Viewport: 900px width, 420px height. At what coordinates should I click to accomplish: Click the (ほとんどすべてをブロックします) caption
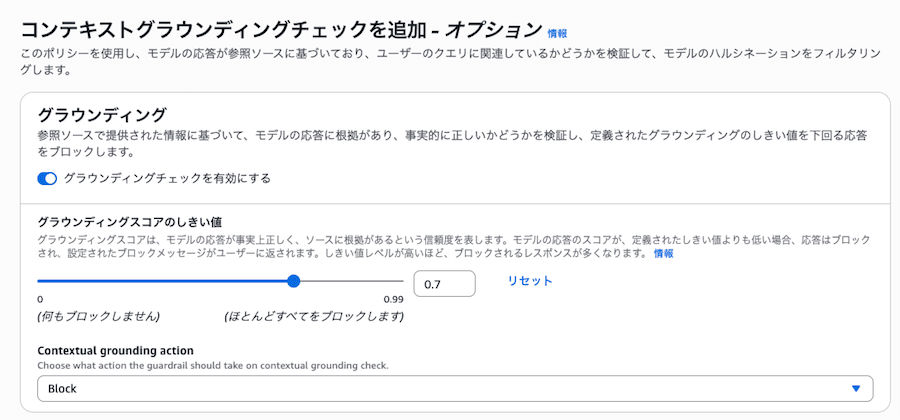(x=314, y=316)
